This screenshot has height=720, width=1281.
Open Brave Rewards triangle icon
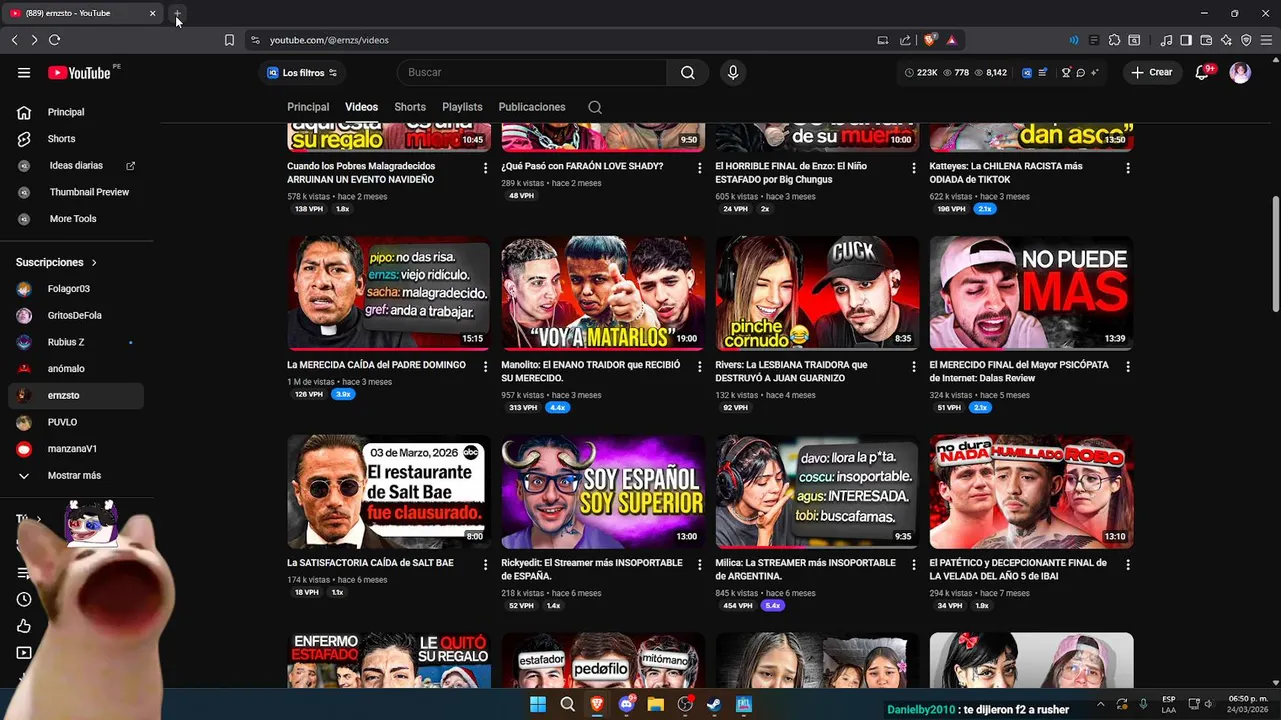(x=951, y=40)
